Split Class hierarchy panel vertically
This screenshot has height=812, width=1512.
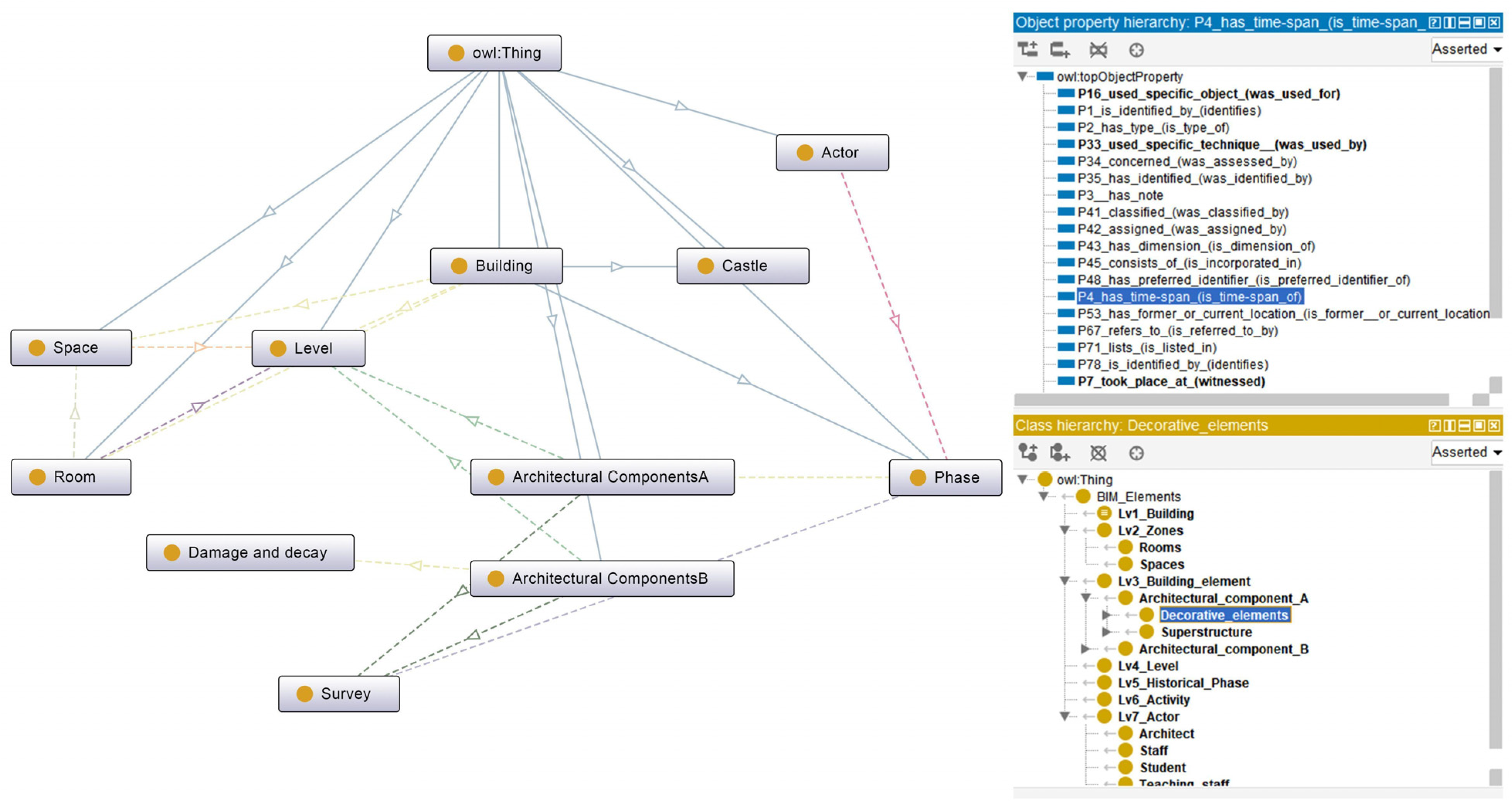(x=1450, y=425)
